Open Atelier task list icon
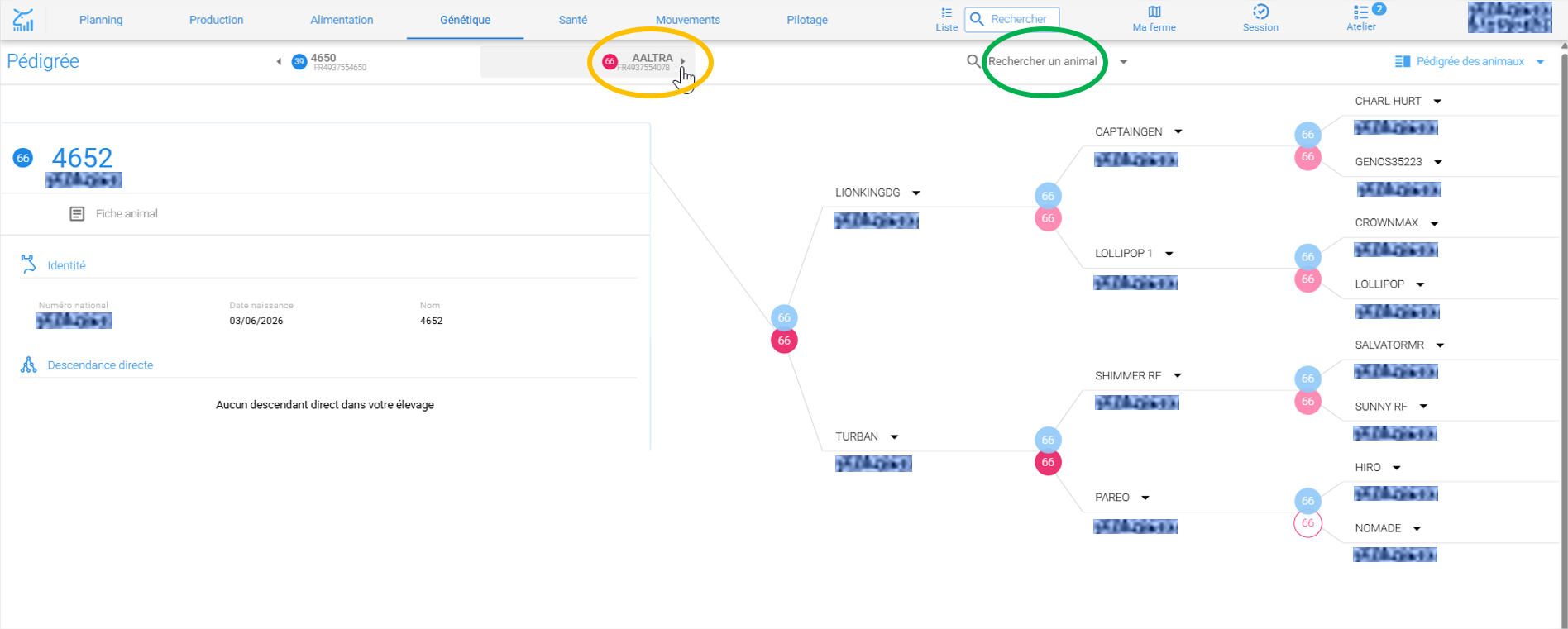The width and height of the screenshot is (1568, 629). pyautogui.click(x=1360, y=12)
